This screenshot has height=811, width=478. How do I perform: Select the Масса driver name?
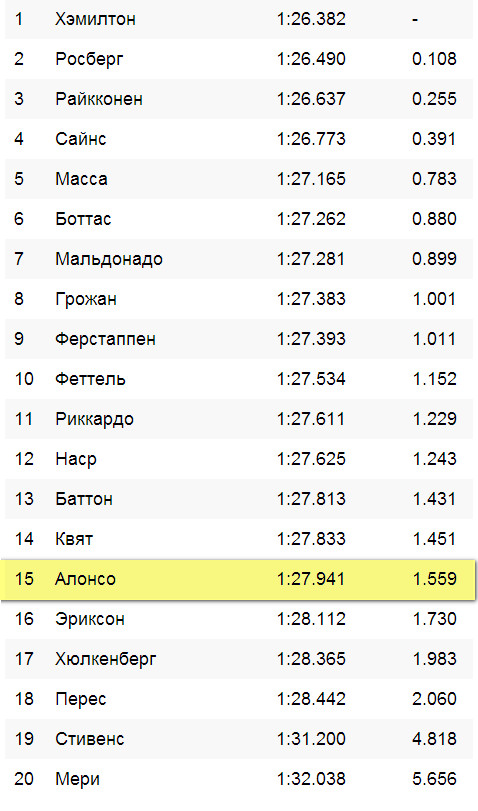tap(81, 179)
